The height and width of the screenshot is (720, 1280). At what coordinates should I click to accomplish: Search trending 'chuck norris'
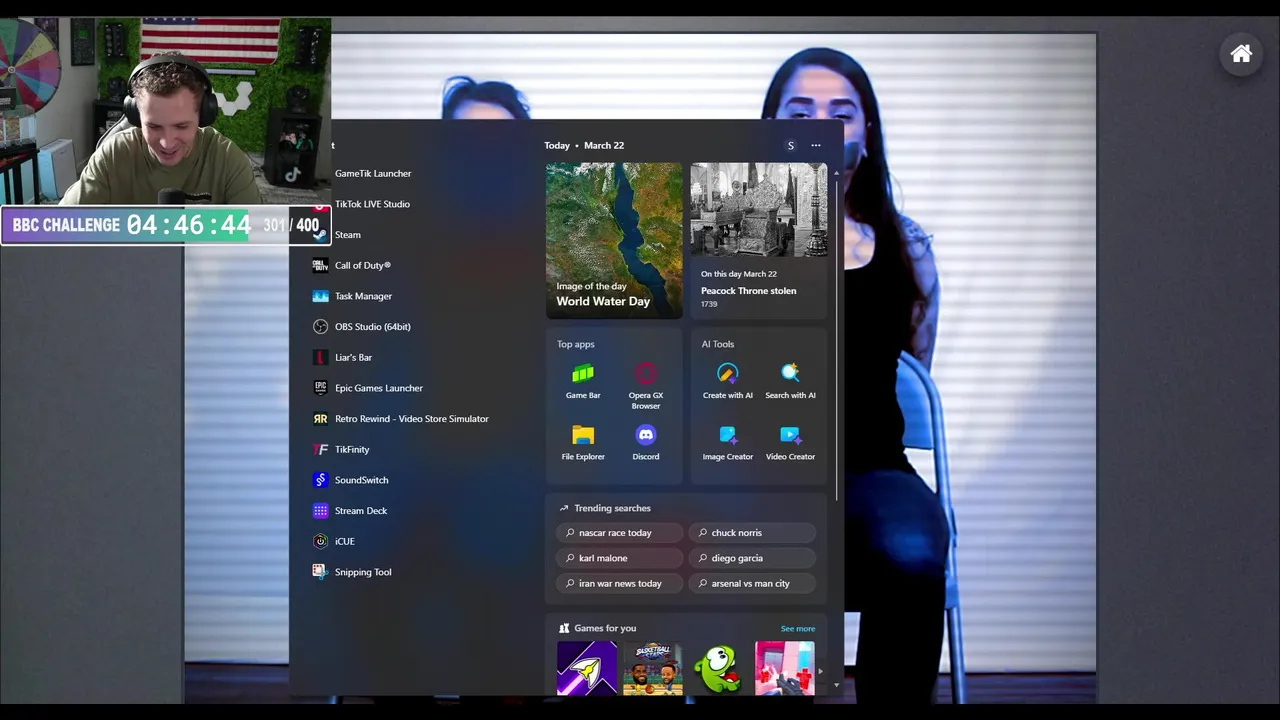pos(753,533)
